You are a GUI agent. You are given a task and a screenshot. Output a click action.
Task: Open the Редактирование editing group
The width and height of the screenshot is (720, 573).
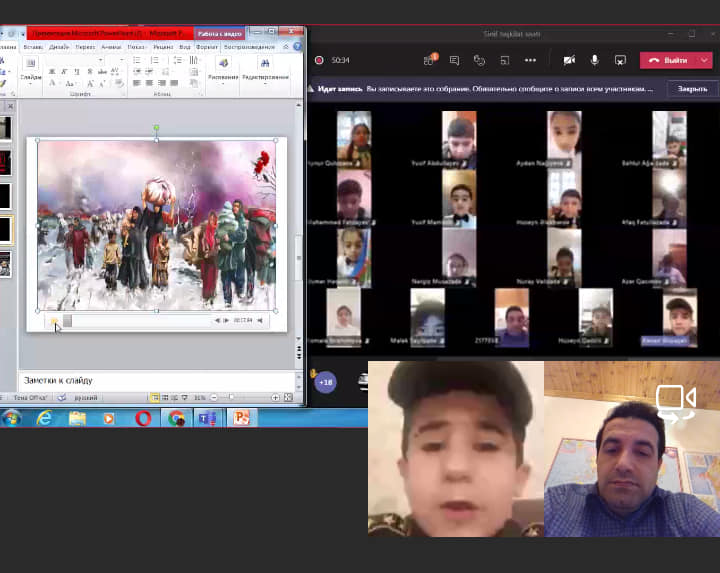(265, 69)
